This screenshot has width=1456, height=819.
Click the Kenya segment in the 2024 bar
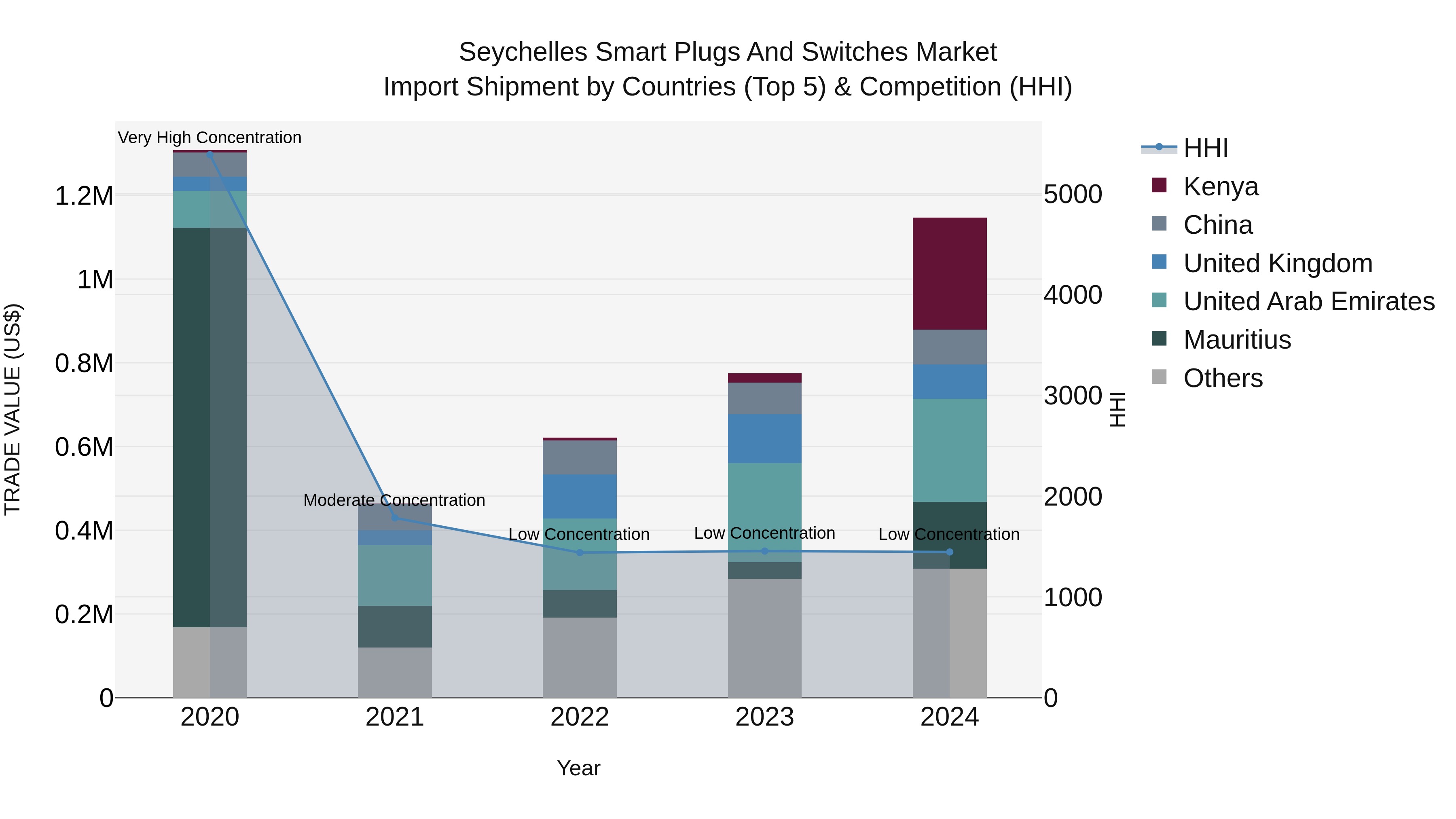click(x=950, y=273)
